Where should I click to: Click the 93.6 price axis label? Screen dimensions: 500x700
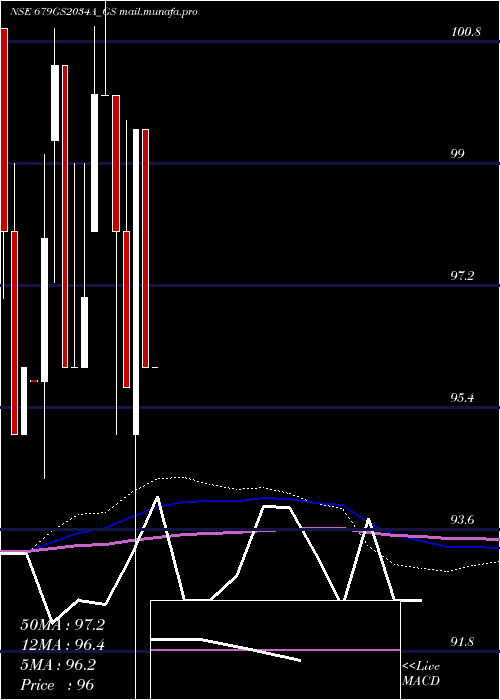(x=462, y=520)
